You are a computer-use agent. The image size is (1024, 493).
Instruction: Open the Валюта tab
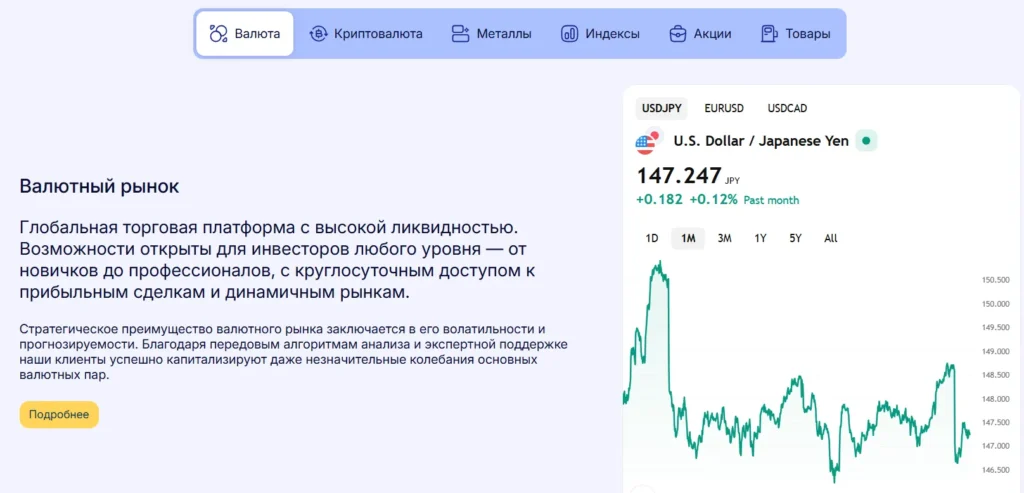pyautogui.click(x=245, y=34)
